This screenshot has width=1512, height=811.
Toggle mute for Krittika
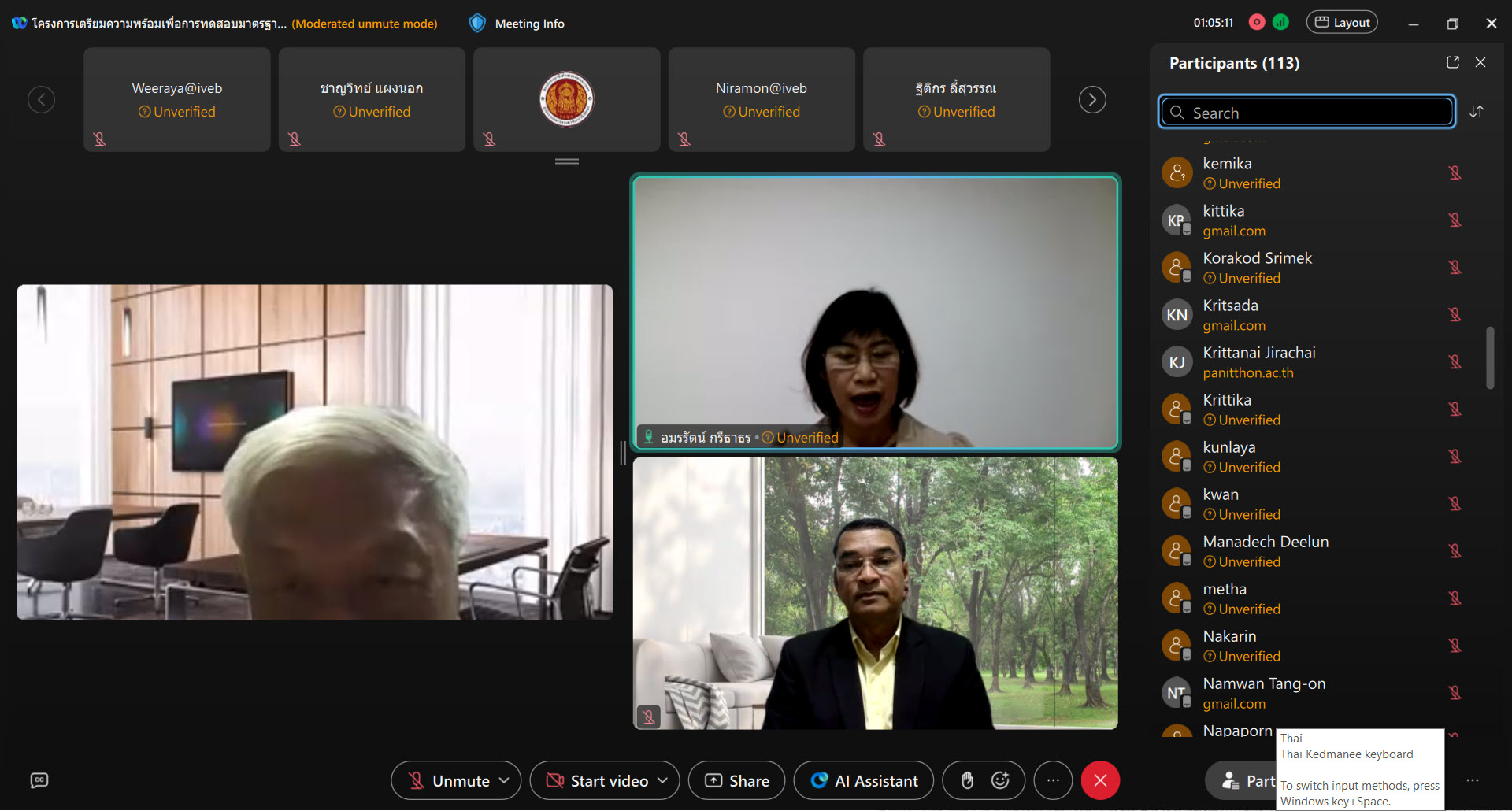click(x=1455, y=409)
